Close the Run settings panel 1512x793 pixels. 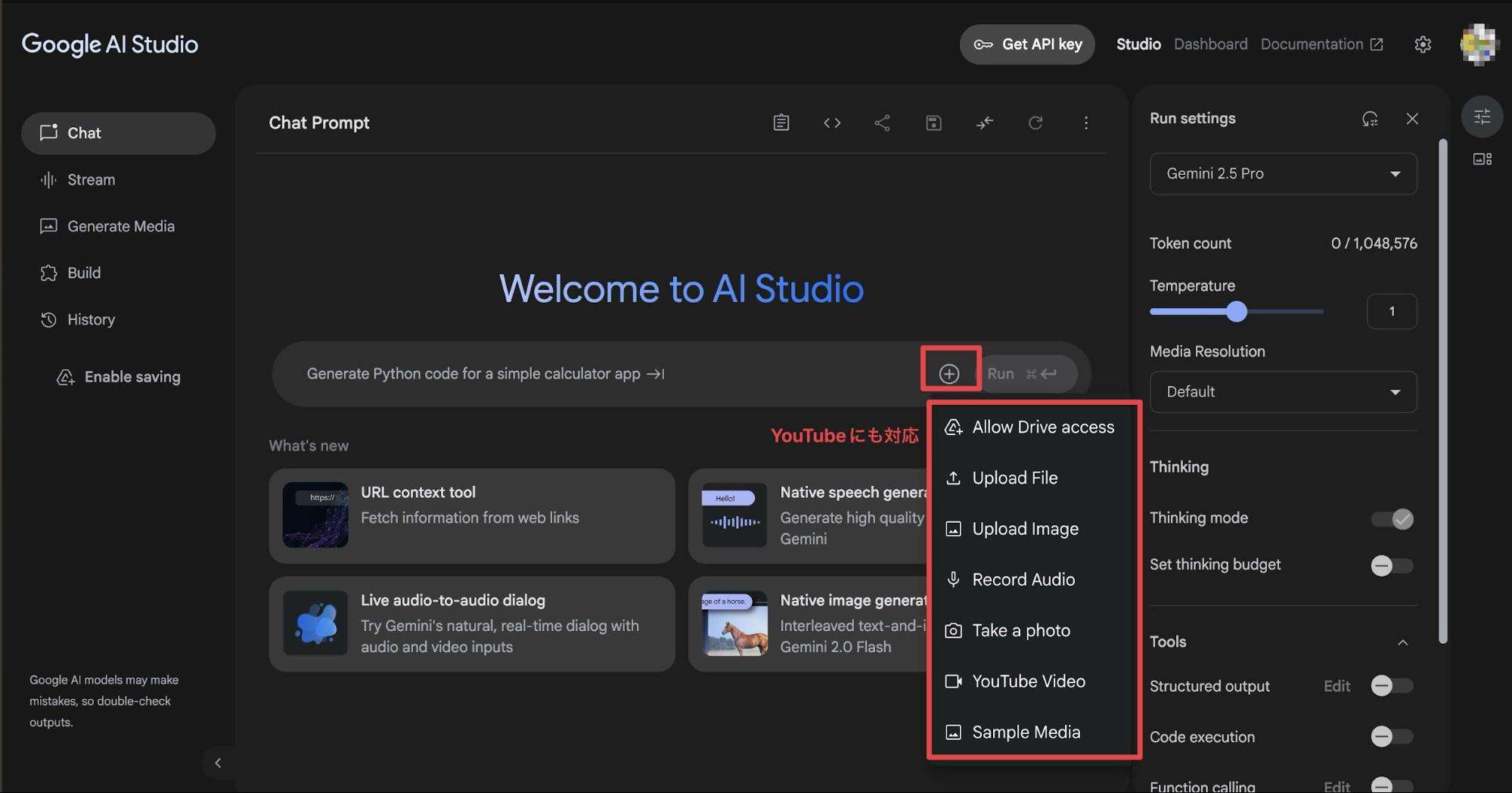point(1412,119)
